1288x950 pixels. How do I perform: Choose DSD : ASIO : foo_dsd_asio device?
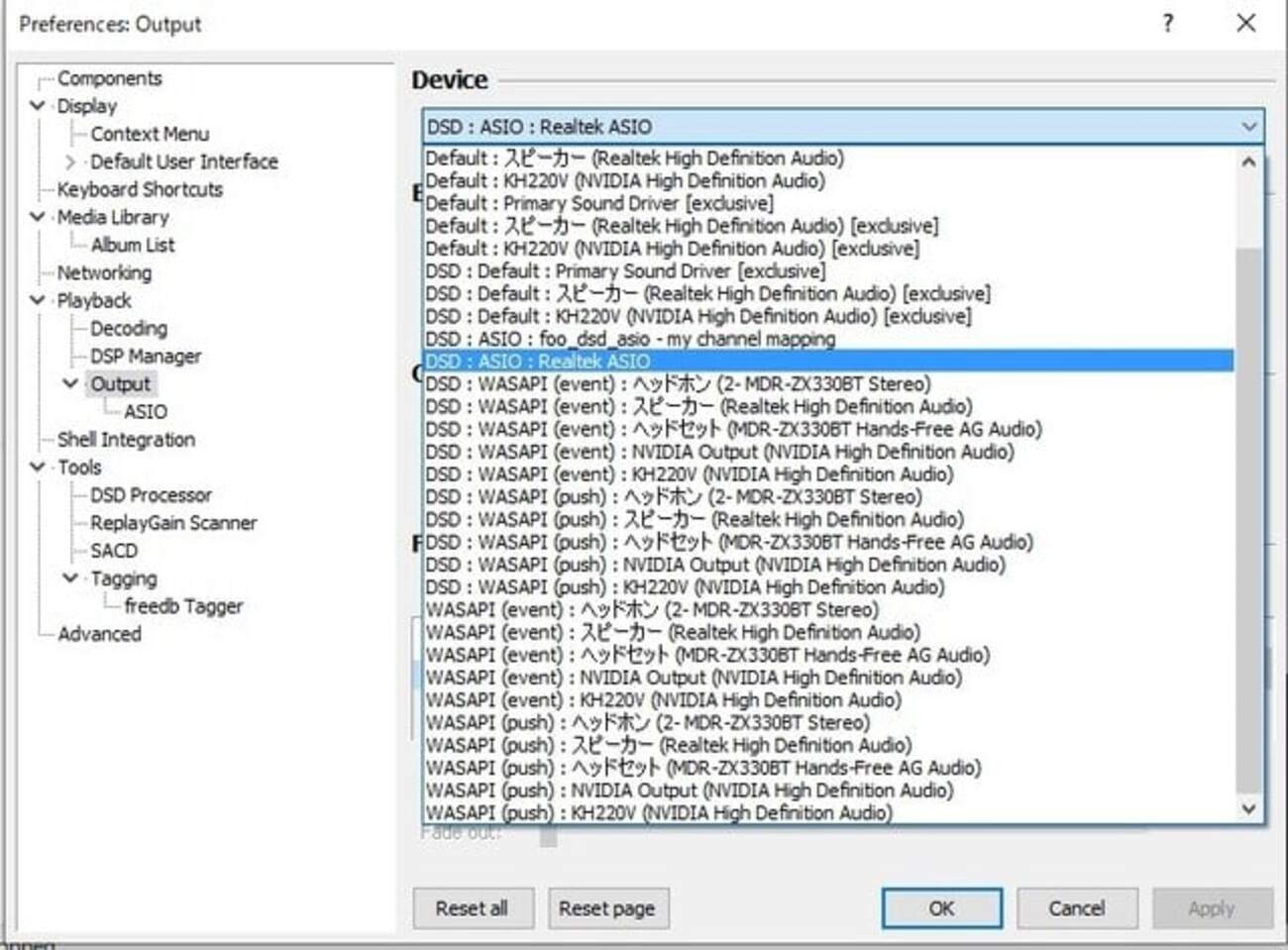(828, 339)
